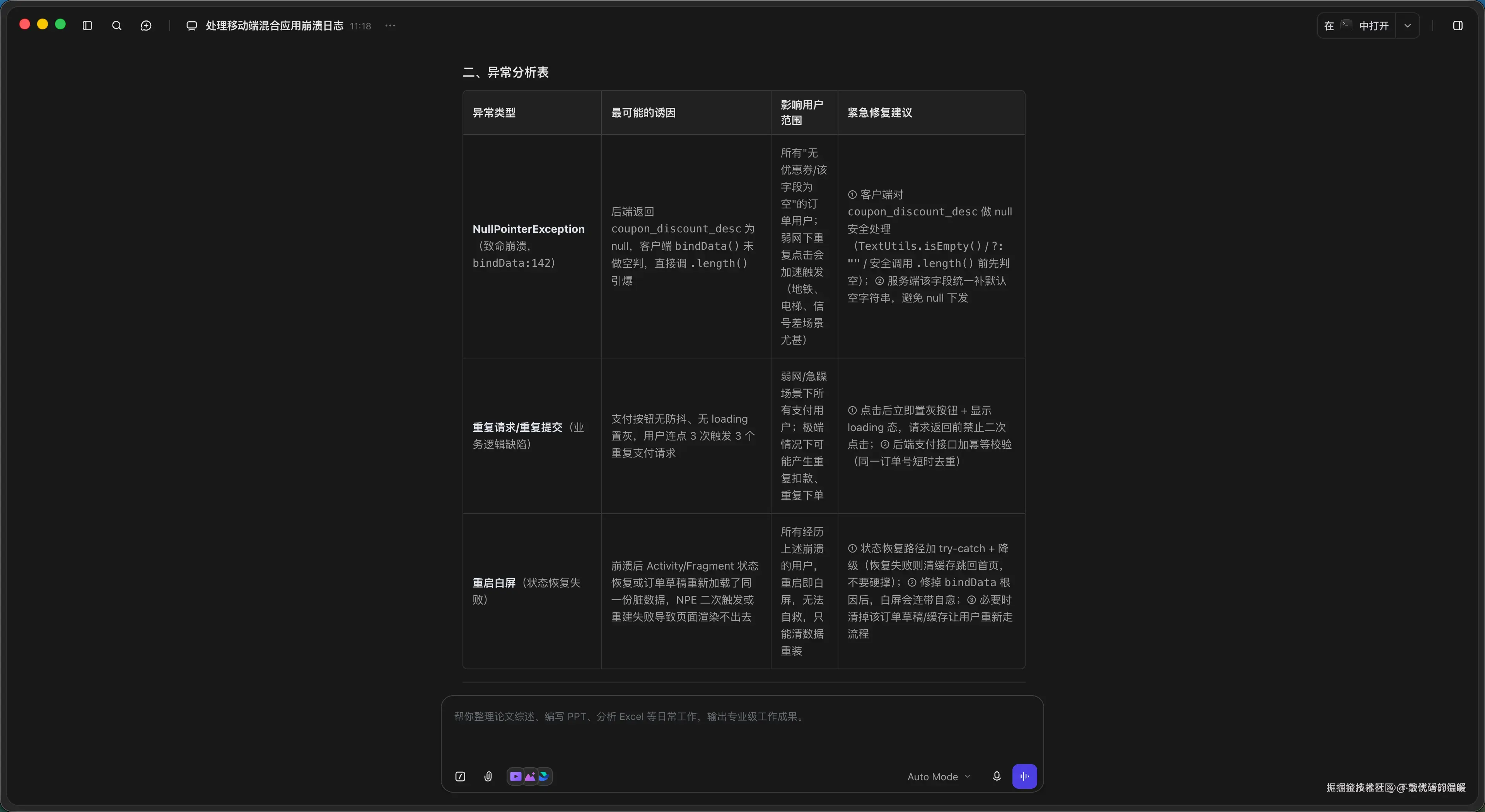Toggle the left sidebar panel icon
Screen dimensions: 1485x812
tap(88, 26)
